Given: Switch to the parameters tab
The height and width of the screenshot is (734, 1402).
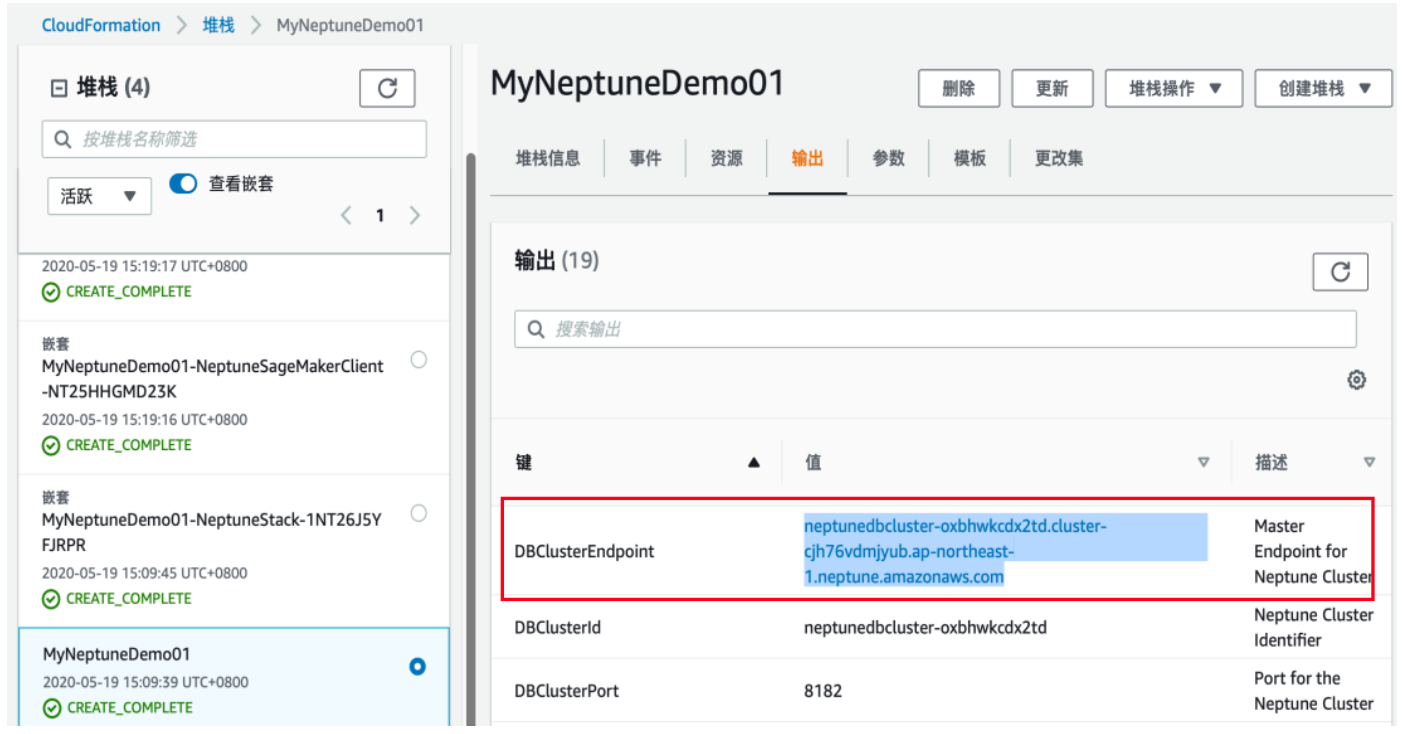Looking at the screenshot, I should tap(889, 158).
